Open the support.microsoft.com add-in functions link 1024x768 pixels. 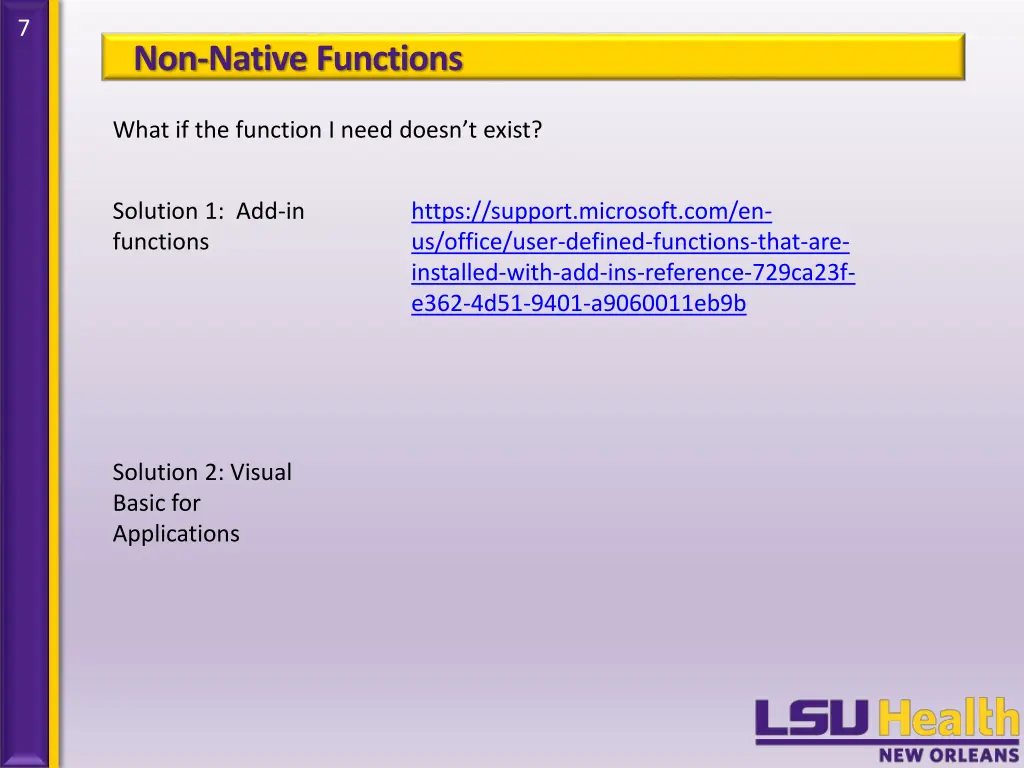633,257
